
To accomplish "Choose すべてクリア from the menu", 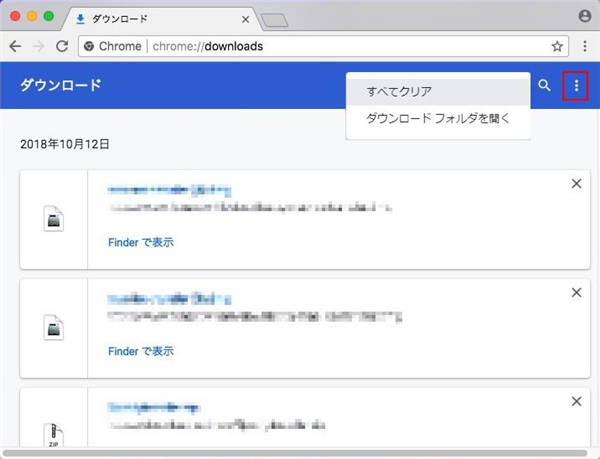I will (438, 92).
